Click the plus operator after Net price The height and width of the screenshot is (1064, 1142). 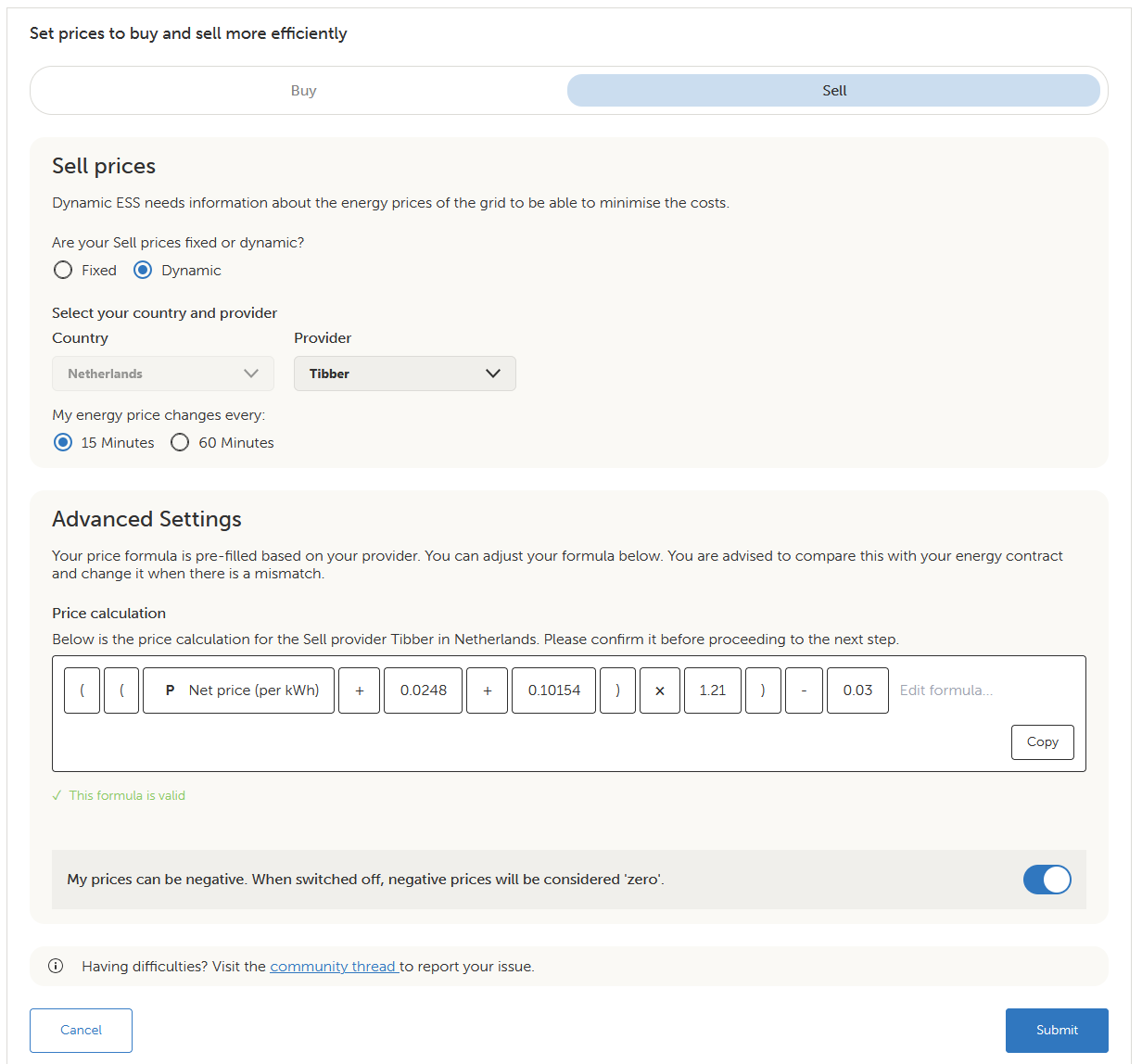point(360,690)
